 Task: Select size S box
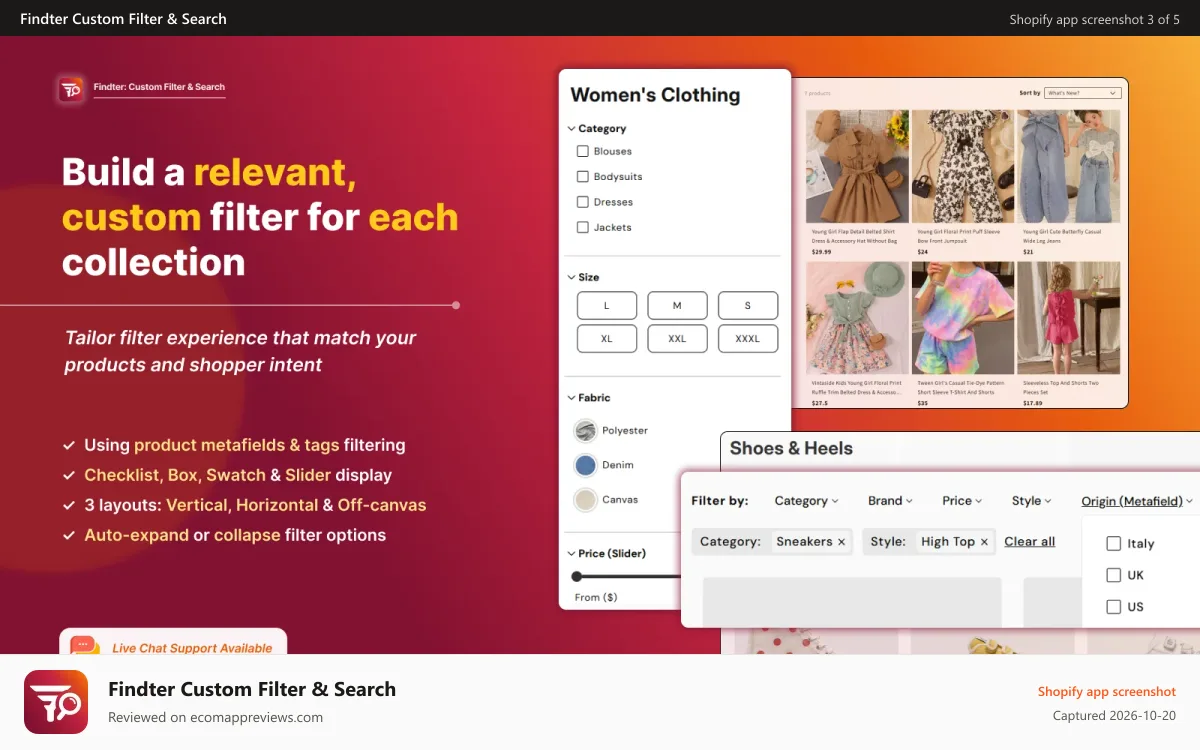(748, 305)
